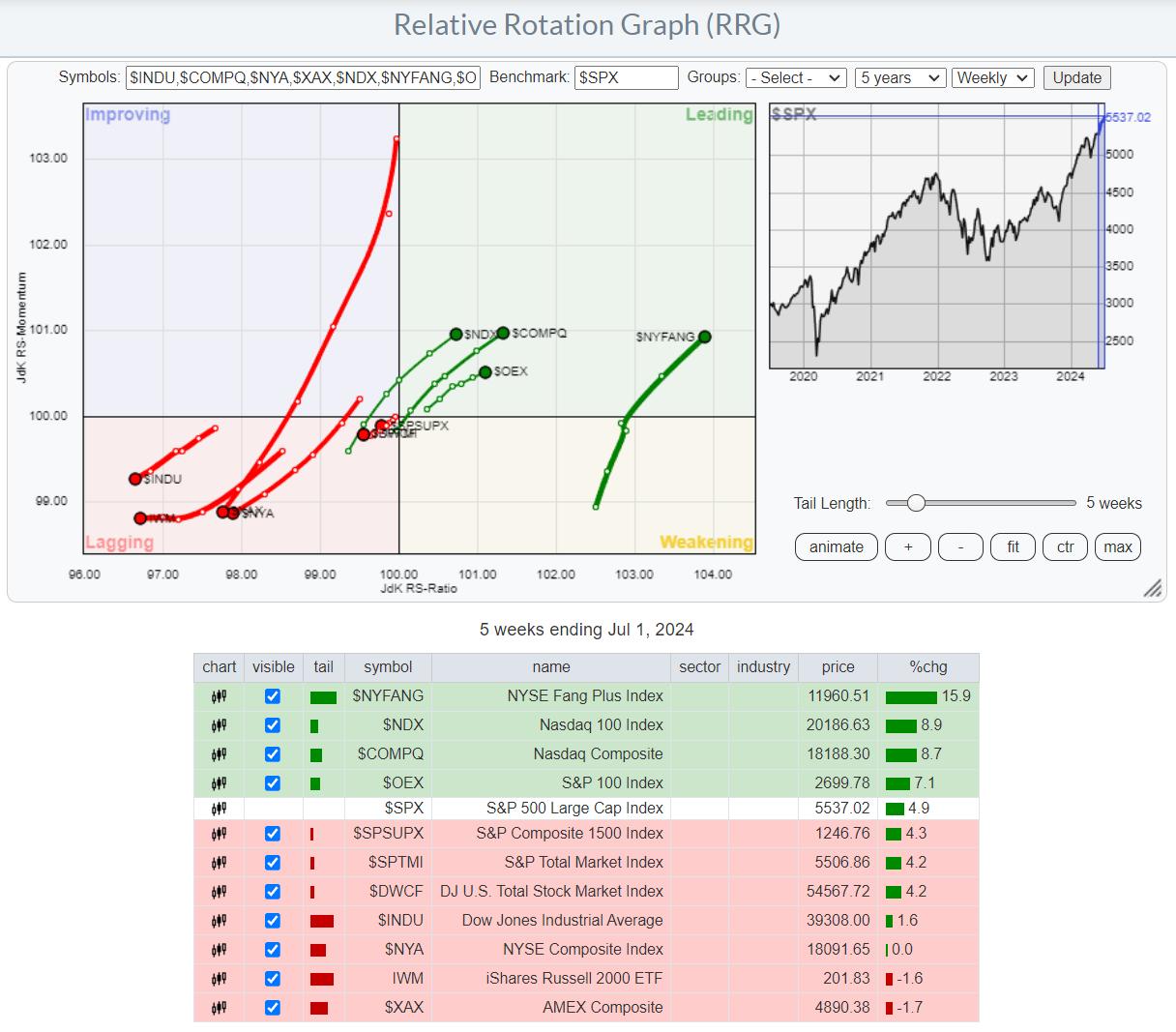This screenshot has width=1176, height=1032.
Task: Click the chart icon beside $SPX row
Action: coord(219,809)
